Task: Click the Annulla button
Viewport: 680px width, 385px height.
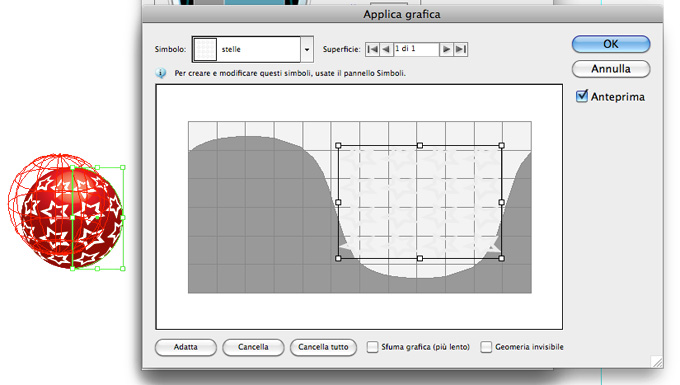Action: point(611,69)
